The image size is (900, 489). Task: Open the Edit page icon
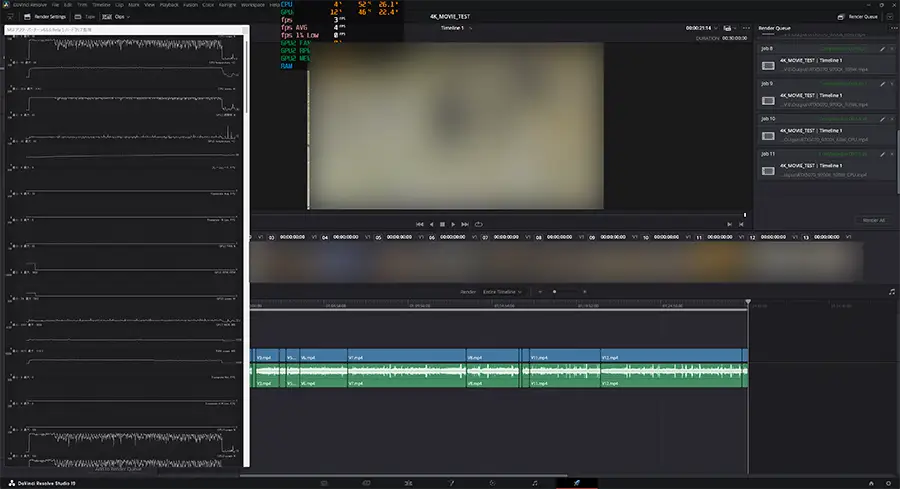[x=408, y=483]
